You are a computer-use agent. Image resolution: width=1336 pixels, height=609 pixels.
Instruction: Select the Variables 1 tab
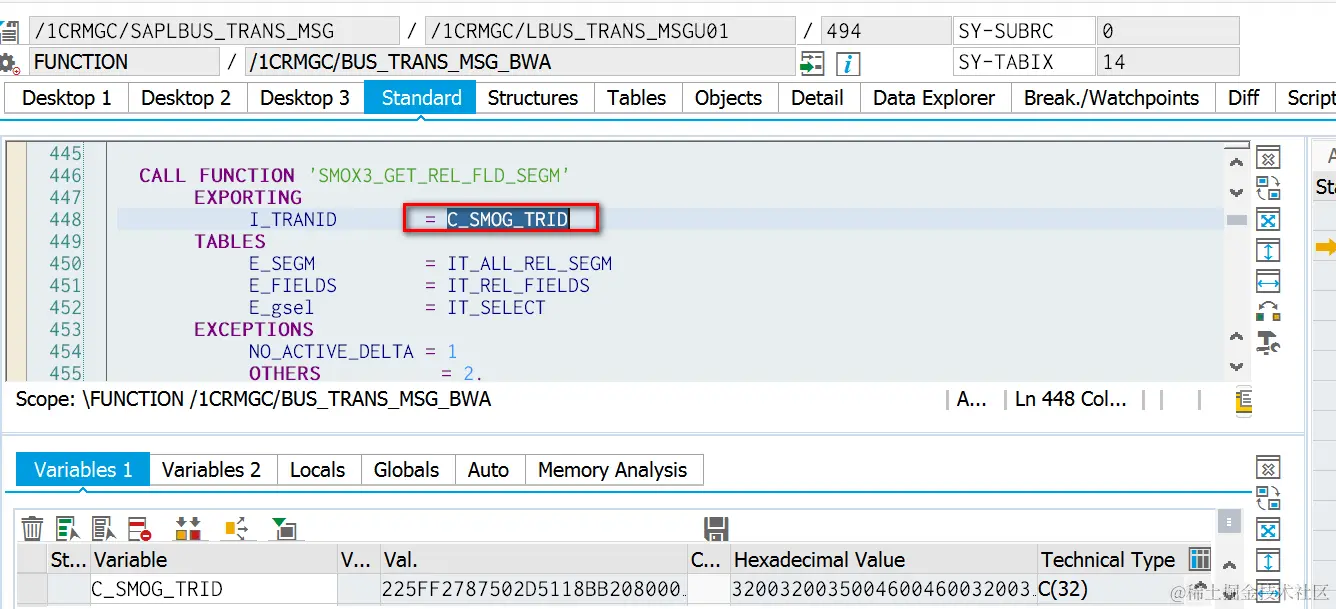(x=83, y=470)
